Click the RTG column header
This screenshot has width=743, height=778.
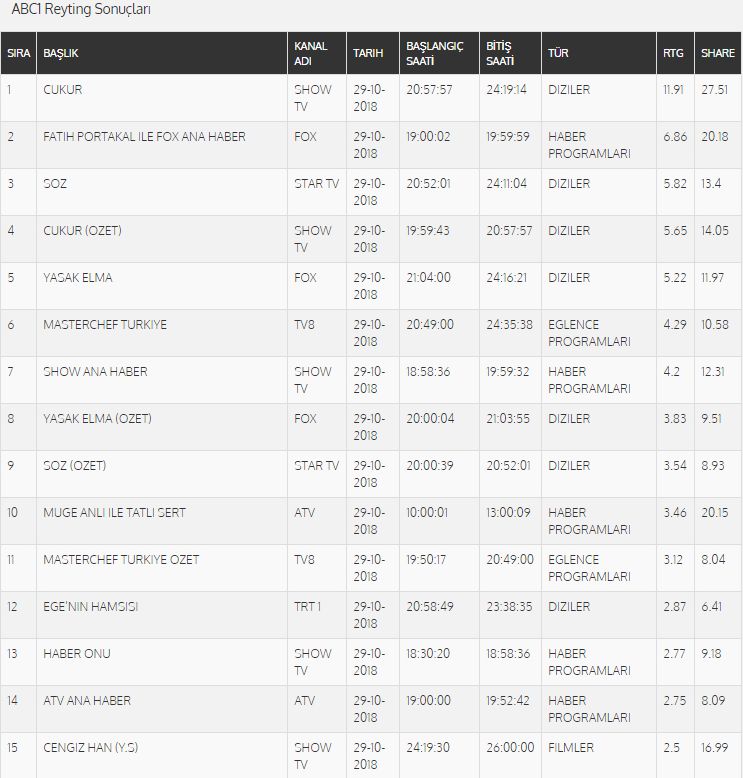pyautogui.click(x=675, y=53)
